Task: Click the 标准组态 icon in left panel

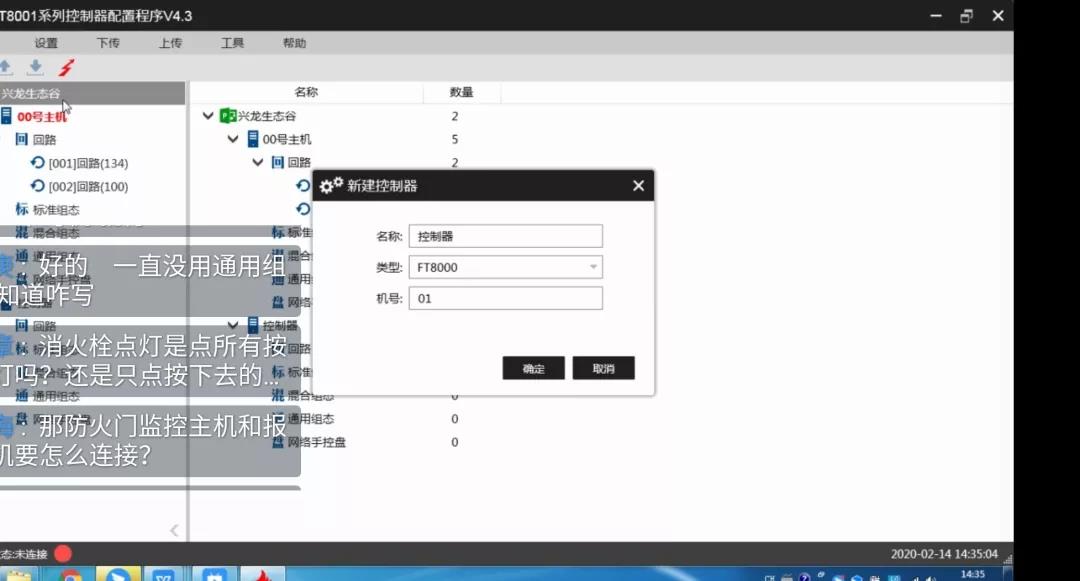Action: [x=22, y=209]
